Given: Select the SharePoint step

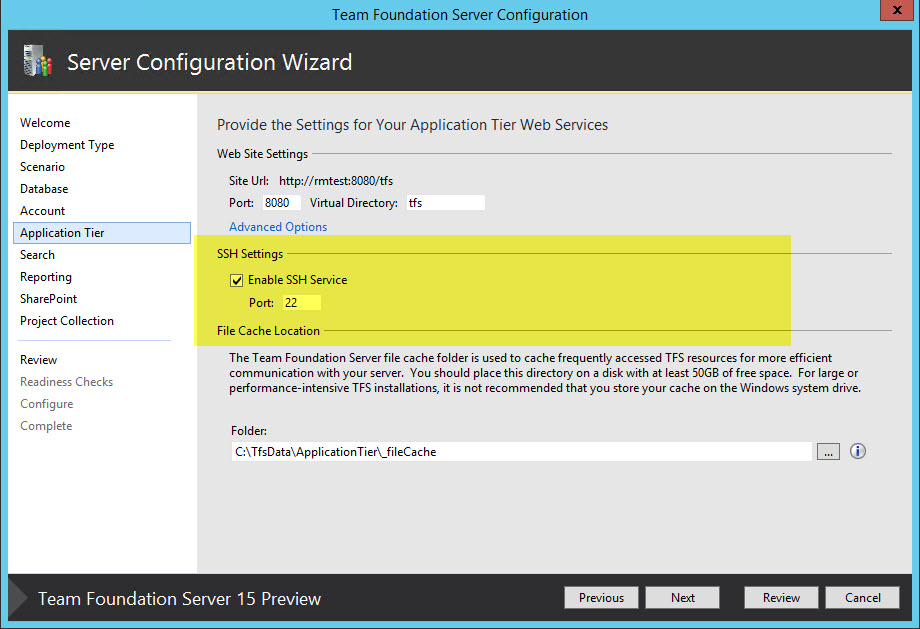Looking at the screenshot, I should pos(48,299).
